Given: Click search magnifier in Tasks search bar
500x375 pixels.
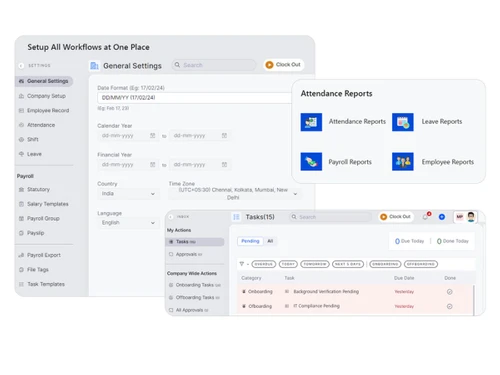Looking at the screenshot, I should coord(294,217).
